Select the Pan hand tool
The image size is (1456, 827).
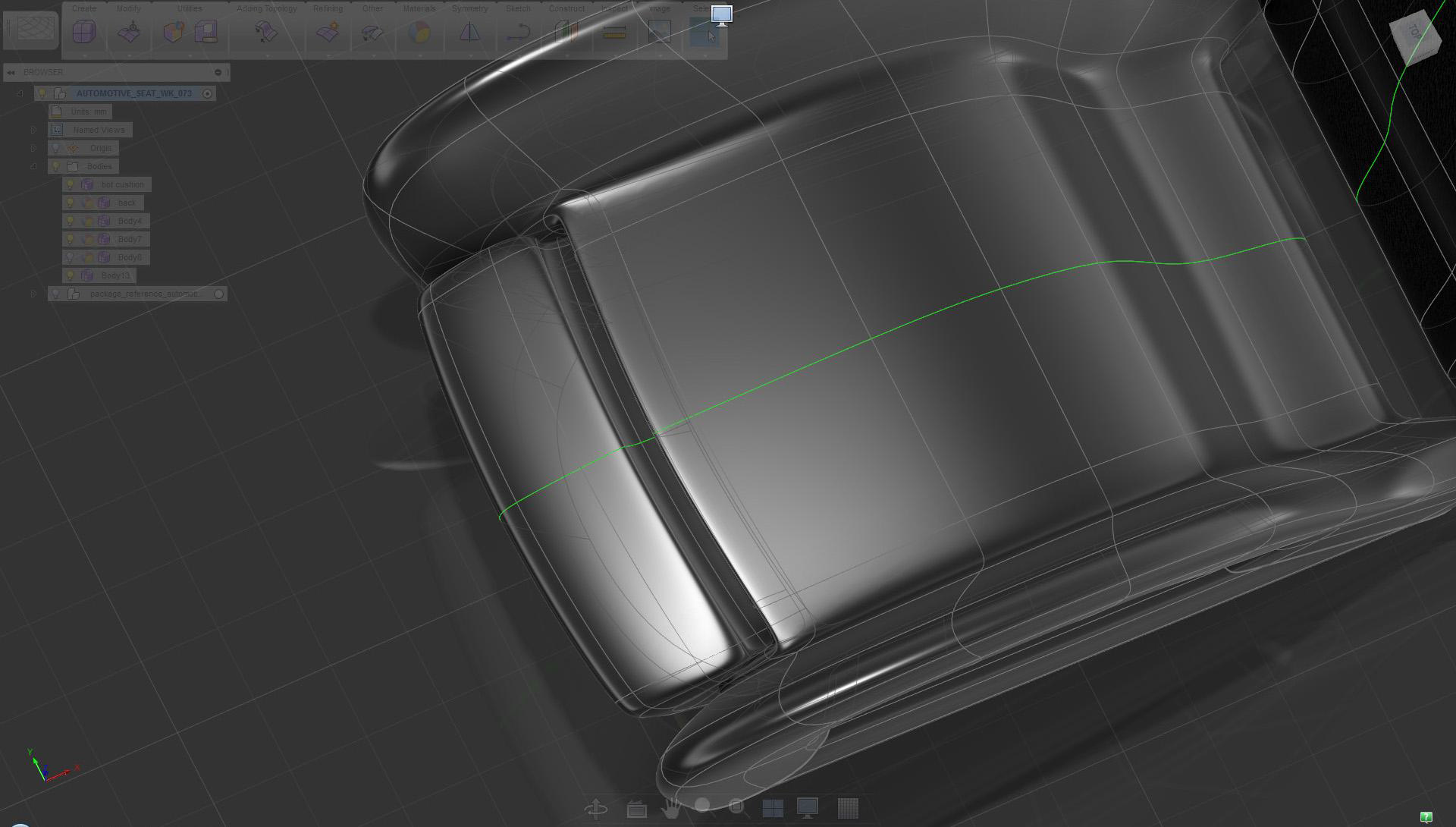pos(670,808)
